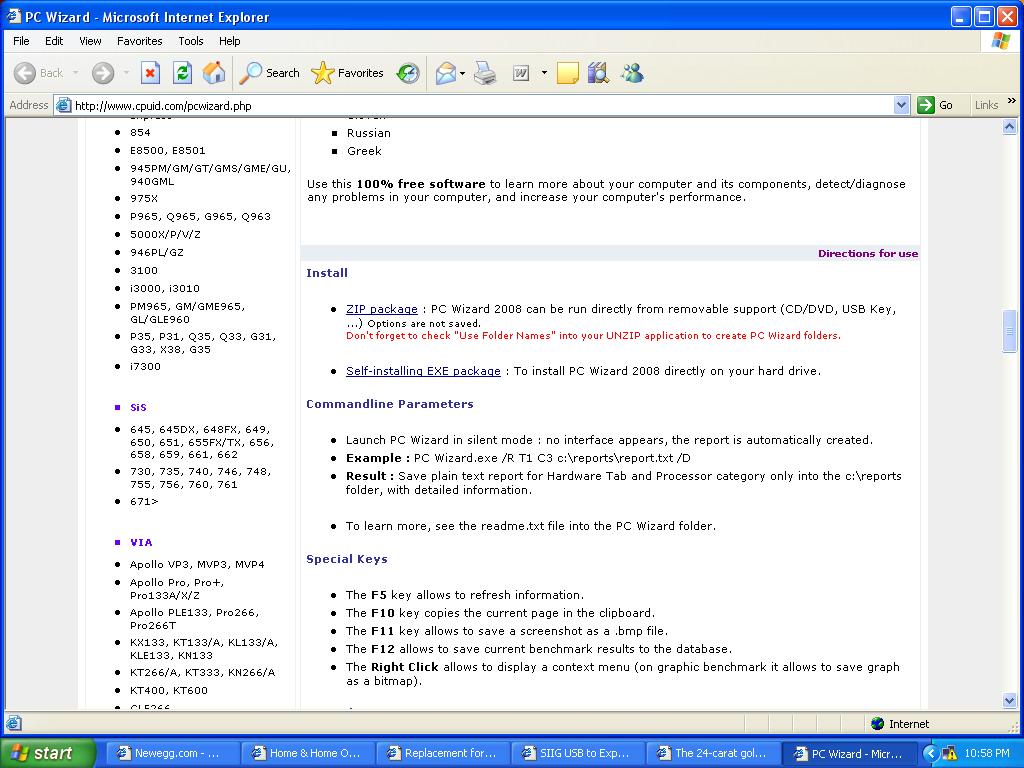
Task: Expand the Mail button dropdown arrow
Action: coord(462,73)
